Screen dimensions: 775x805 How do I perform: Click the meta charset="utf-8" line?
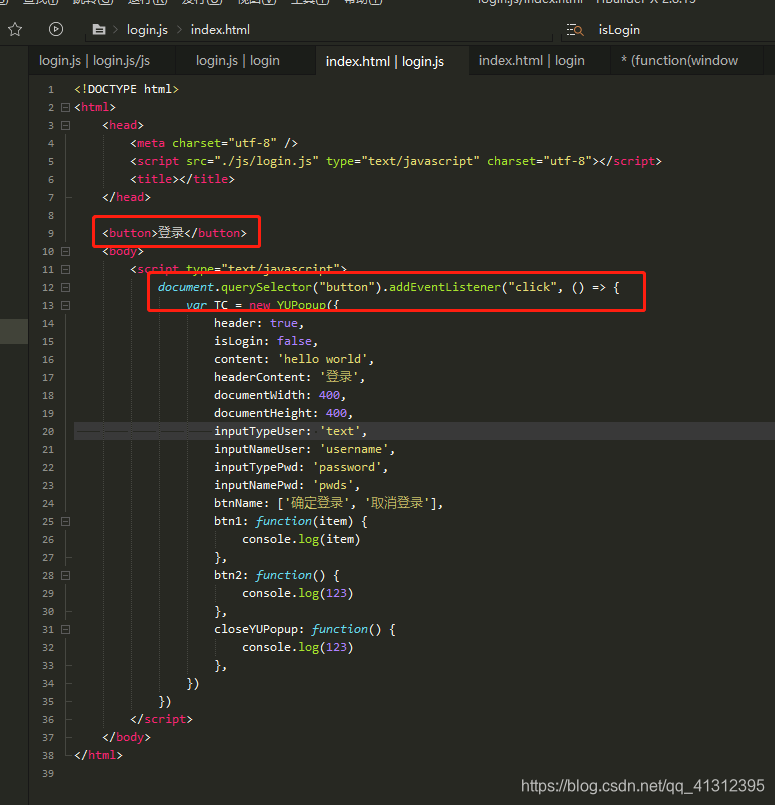point(214,143)
